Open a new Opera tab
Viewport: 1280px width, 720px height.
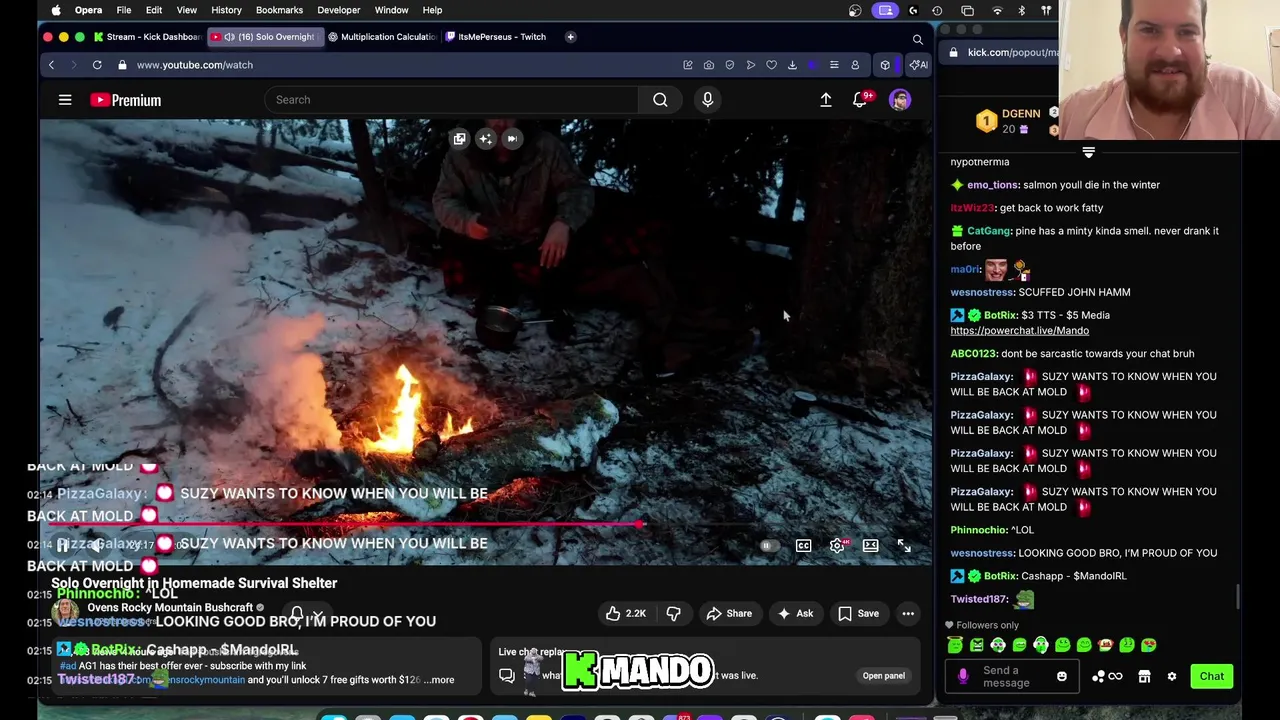click(570, 37)
